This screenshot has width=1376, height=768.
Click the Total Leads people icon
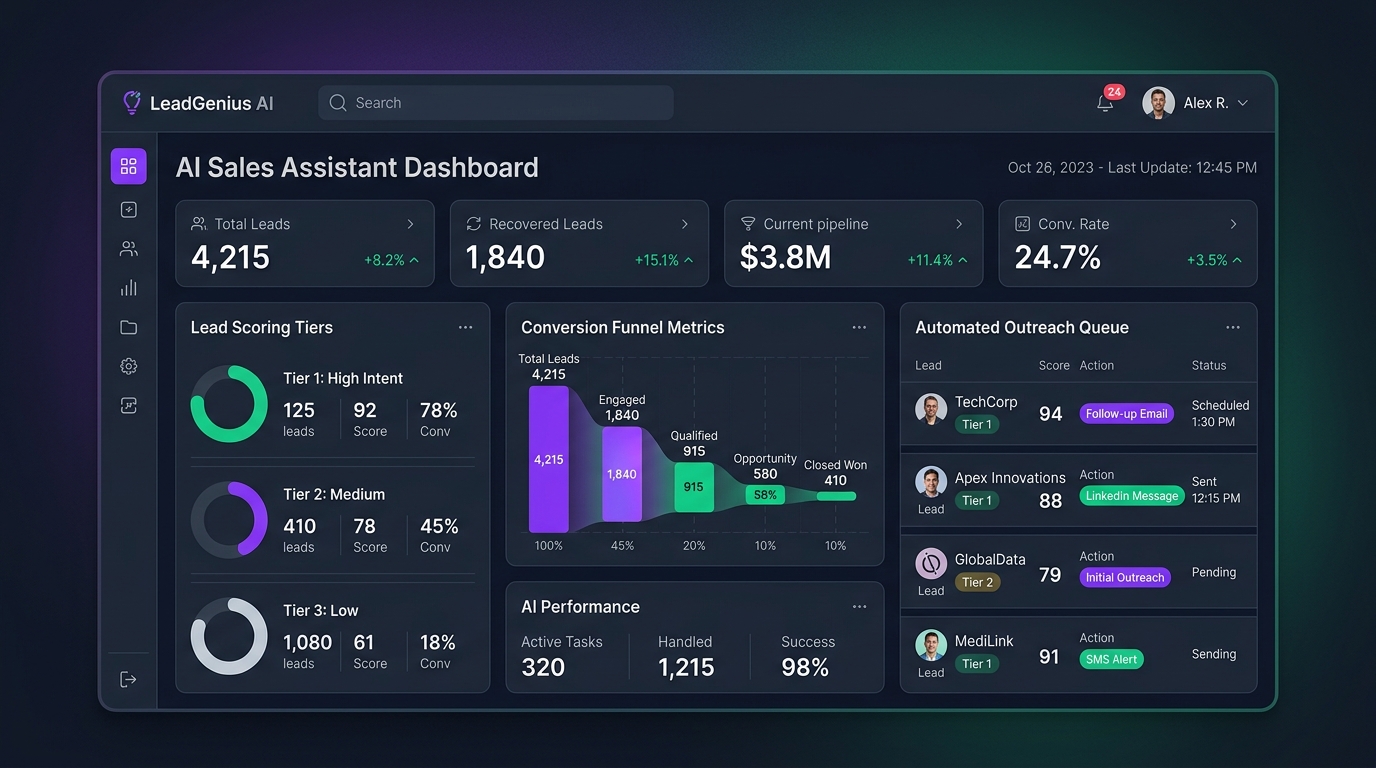(199, 224)
